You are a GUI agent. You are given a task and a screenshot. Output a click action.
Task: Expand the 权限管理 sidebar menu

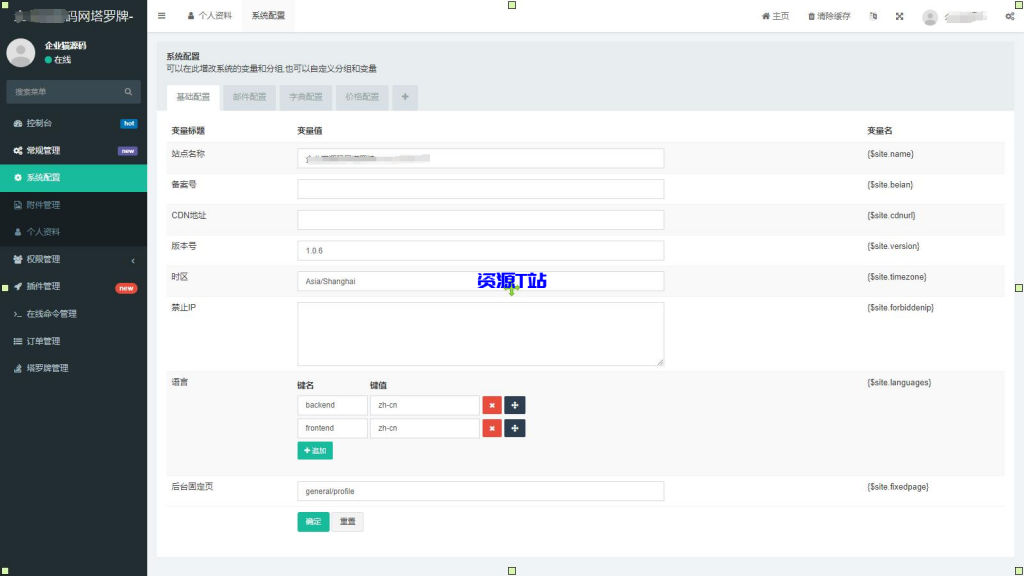point(44,259)
